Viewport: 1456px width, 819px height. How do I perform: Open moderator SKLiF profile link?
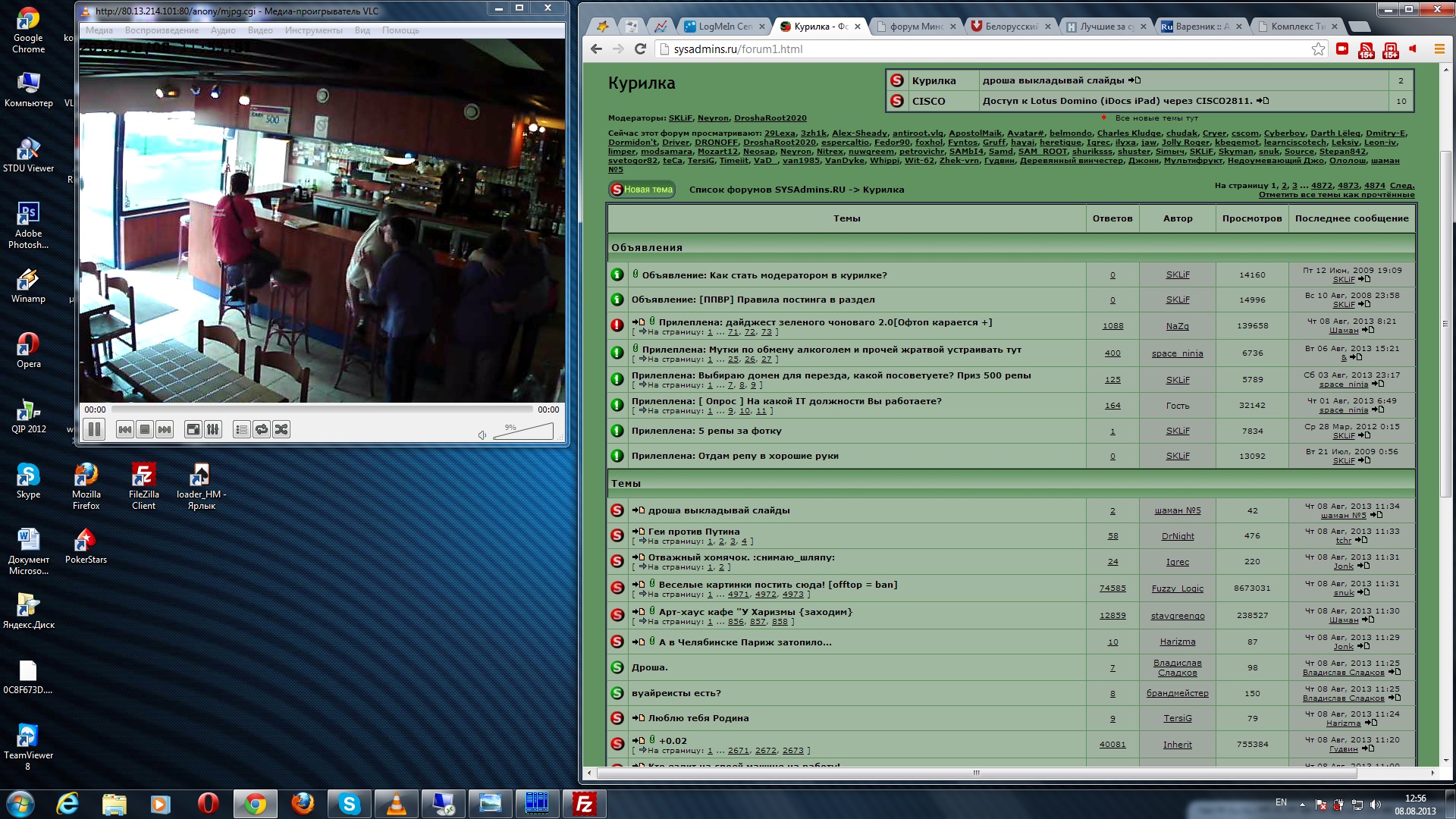680,118
